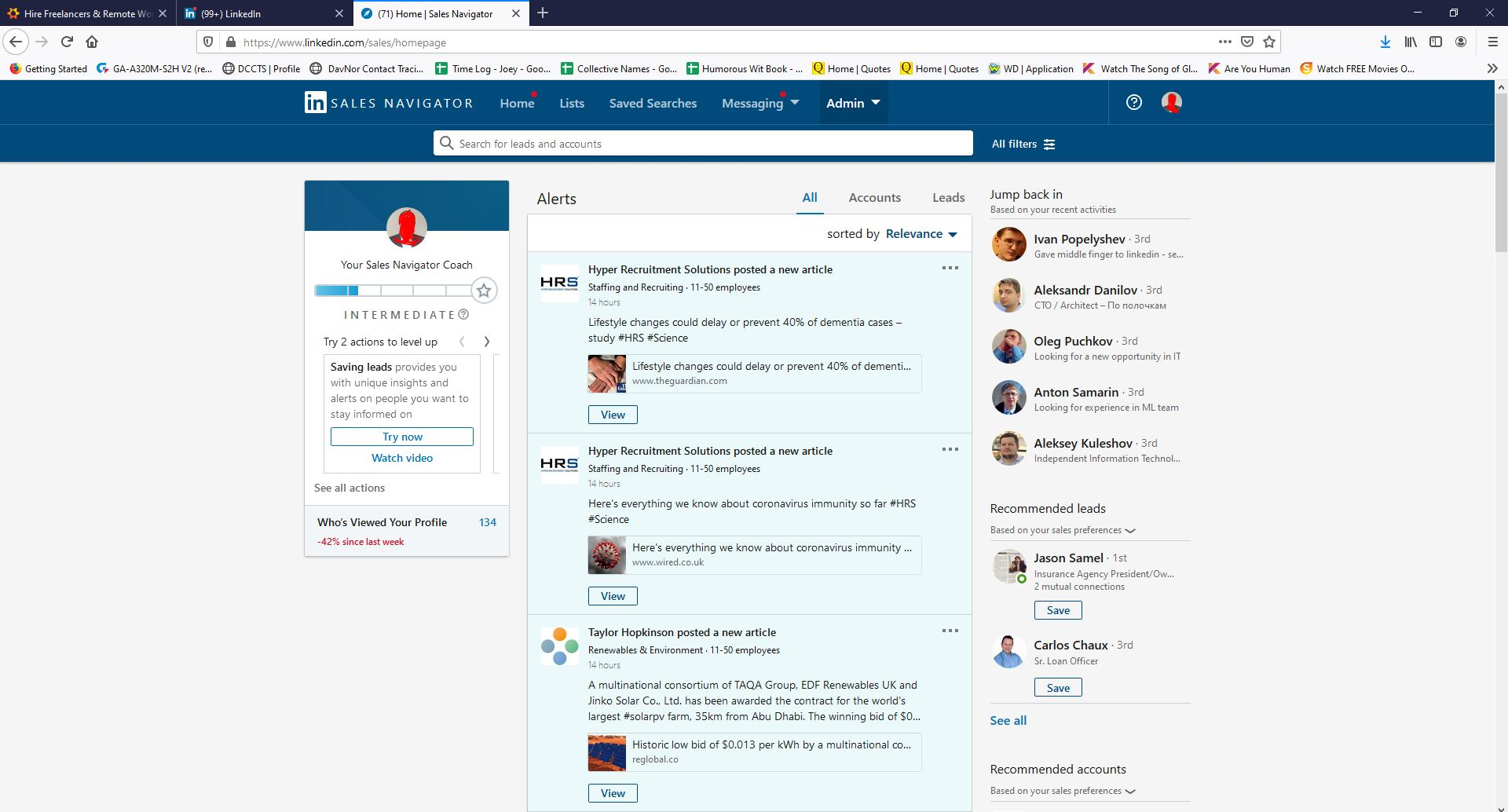
Task: Open the profile avatar in the header
Action: (x=1171, y=102)
